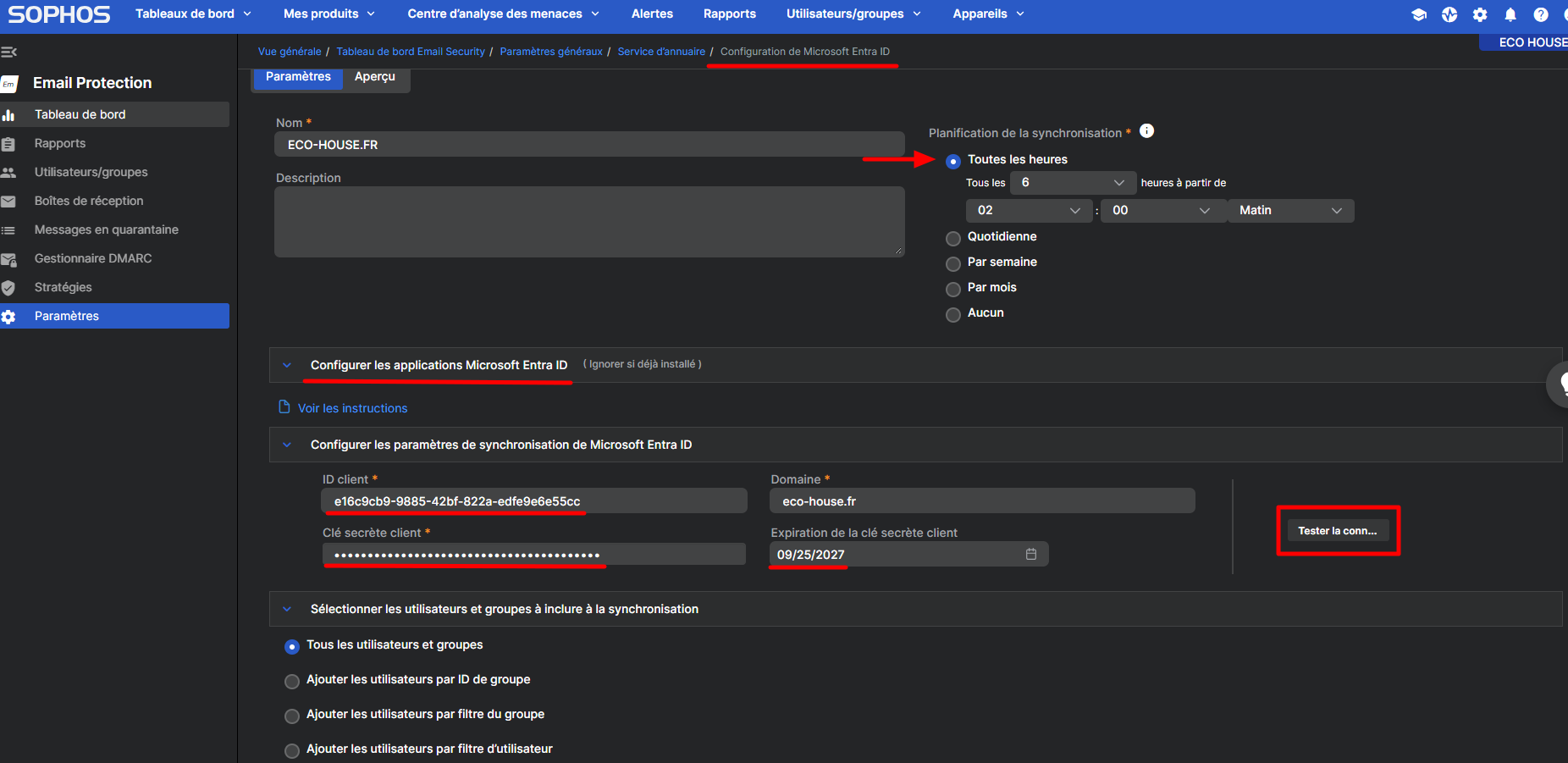
Task: Click the sync schedule info icon
Action: click(1146, 130)
